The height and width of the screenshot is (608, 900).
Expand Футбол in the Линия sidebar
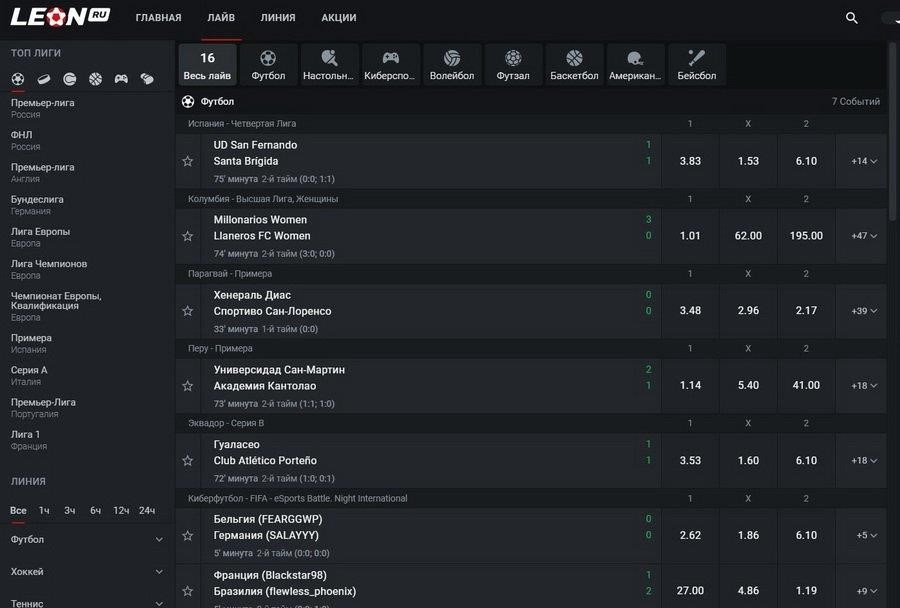click(x=87, y=539)
